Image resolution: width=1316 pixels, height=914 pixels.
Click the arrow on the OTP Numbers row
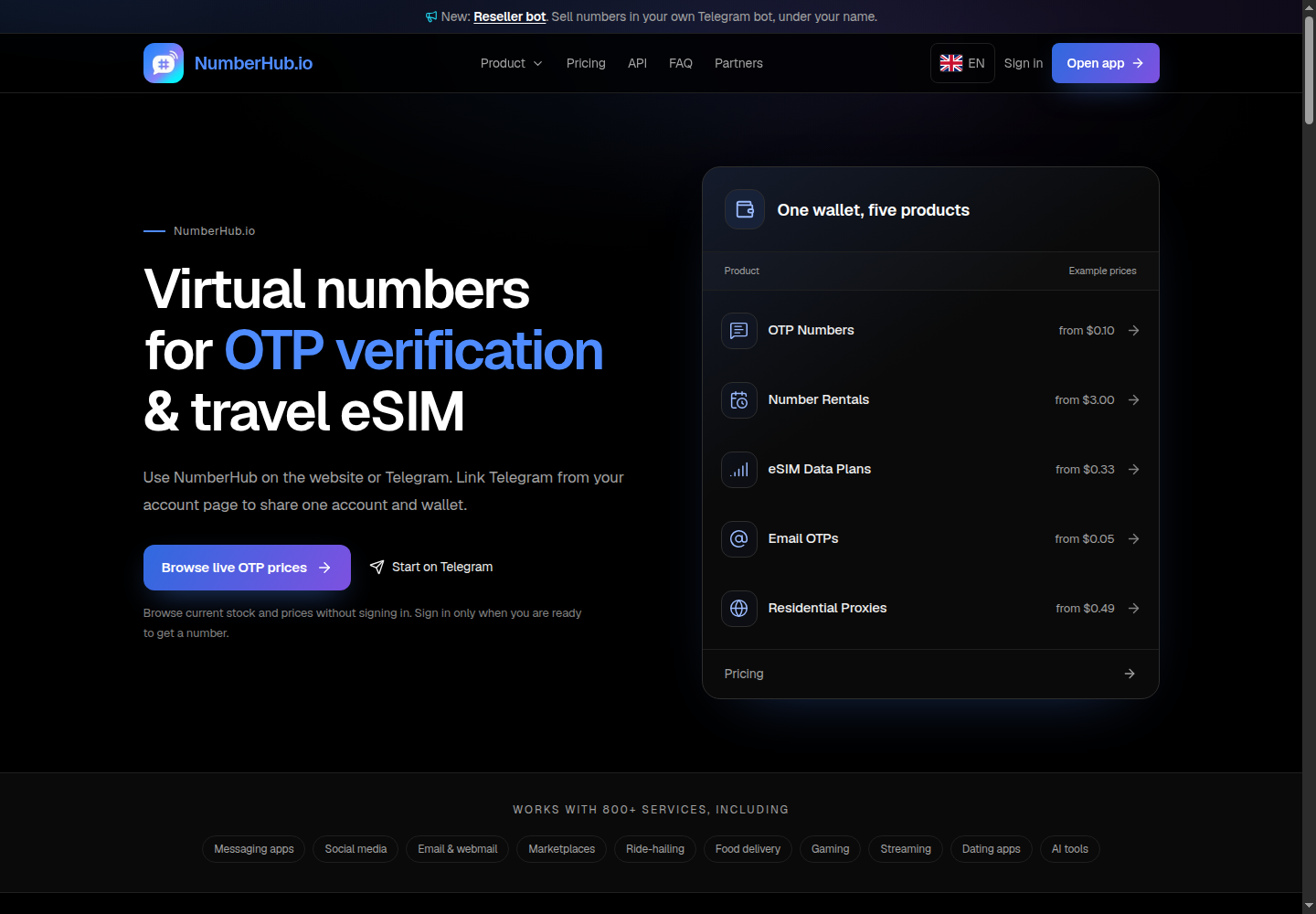(x=1133, y=331)
